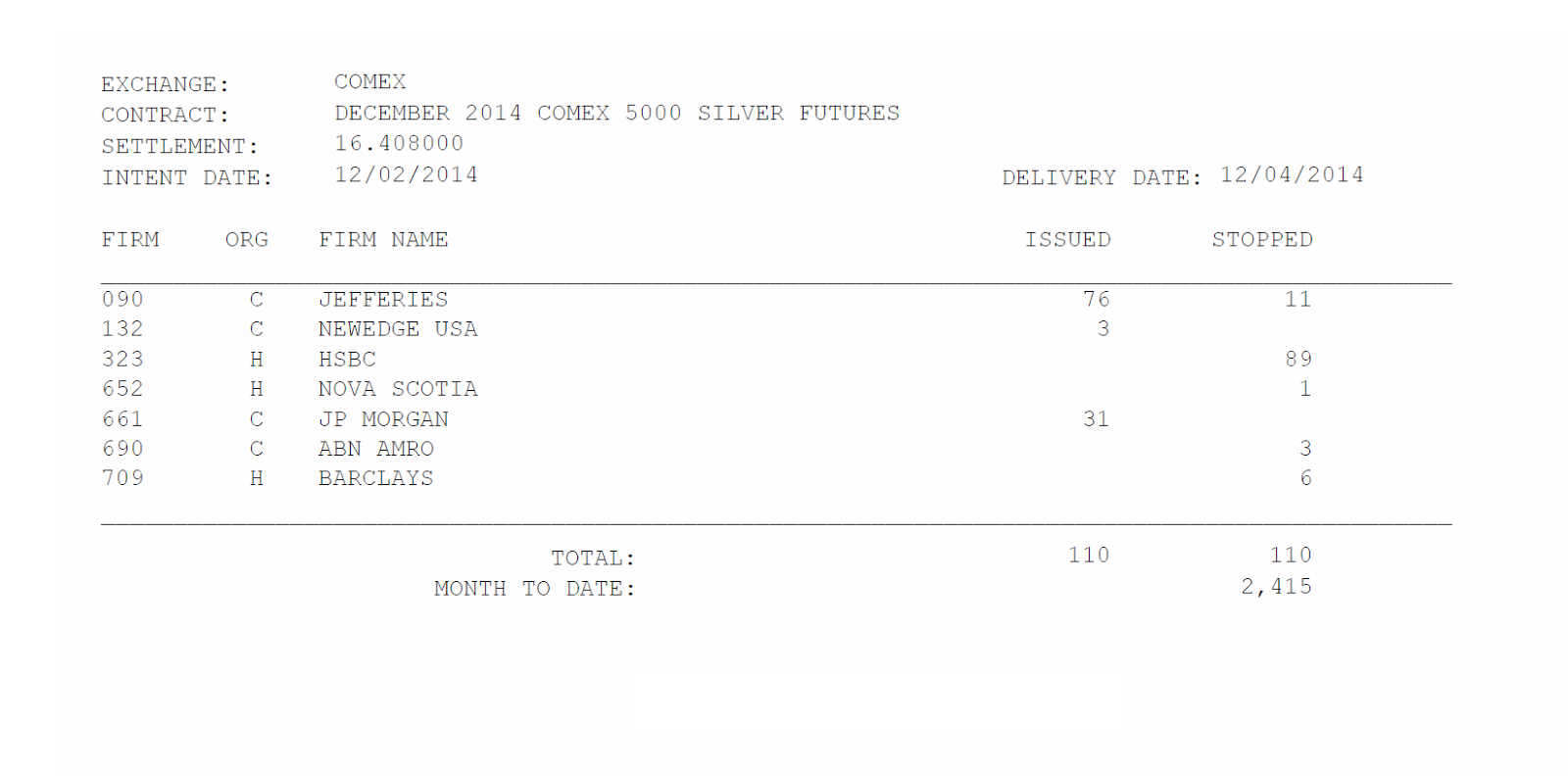1568x776 pixels.
Task: Click the intent date 12/02/2014
Action: 406,174
